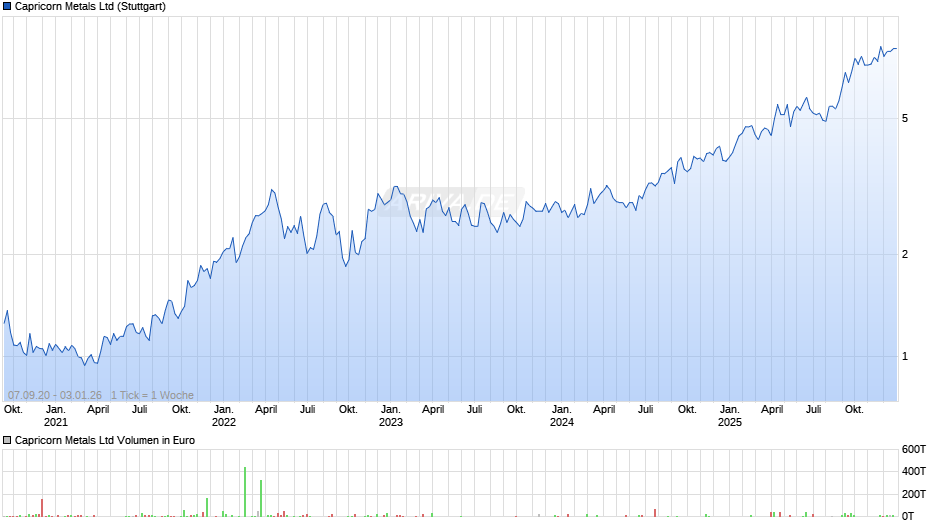This screenshot has width=940, height=526.
Task: Click the '1 Tick = 1 Woche' label
Action: point(152,395)
